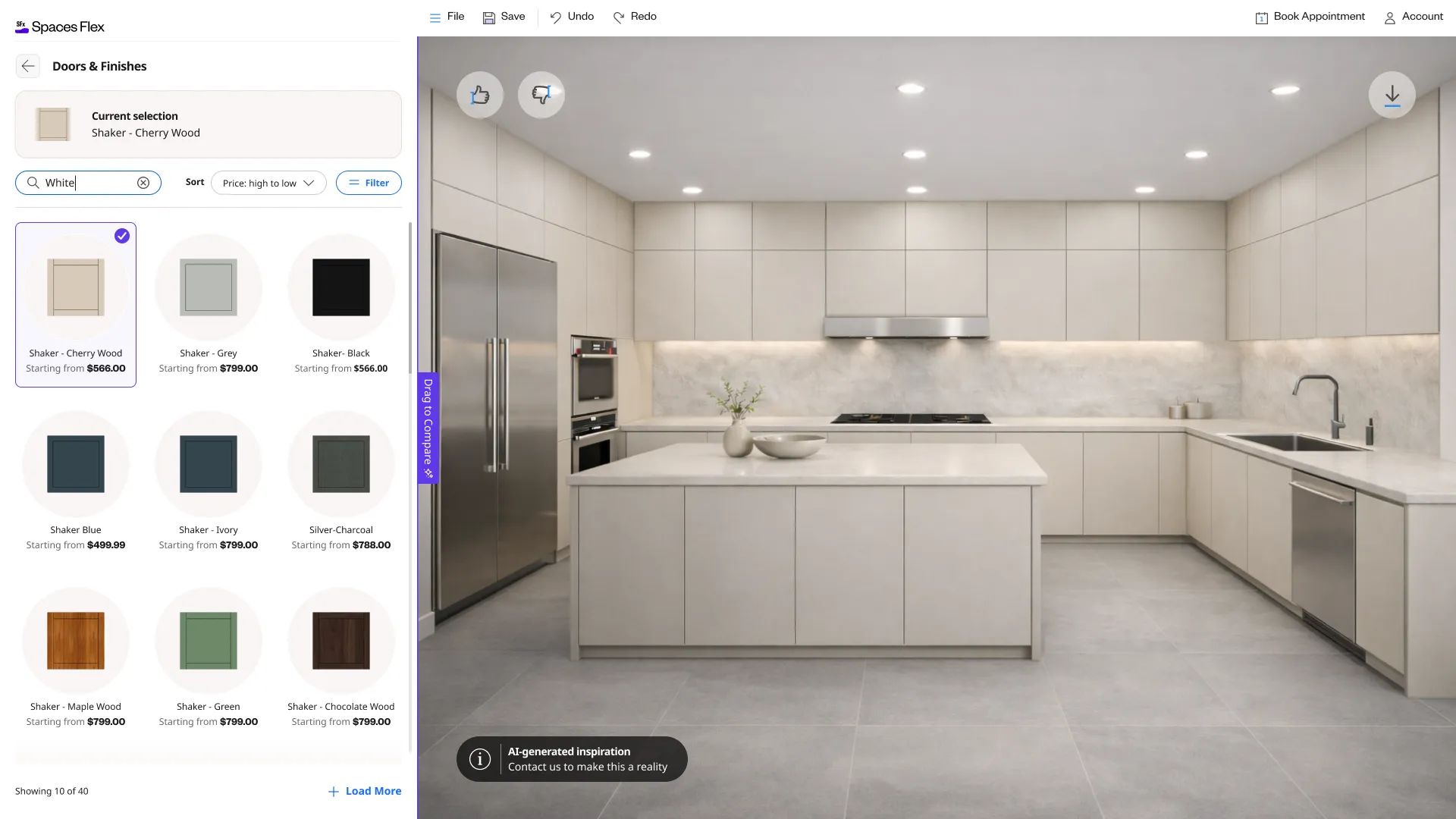
Task: Click the Showing 10 of 40 text
Action: click(x=52, y=791)
